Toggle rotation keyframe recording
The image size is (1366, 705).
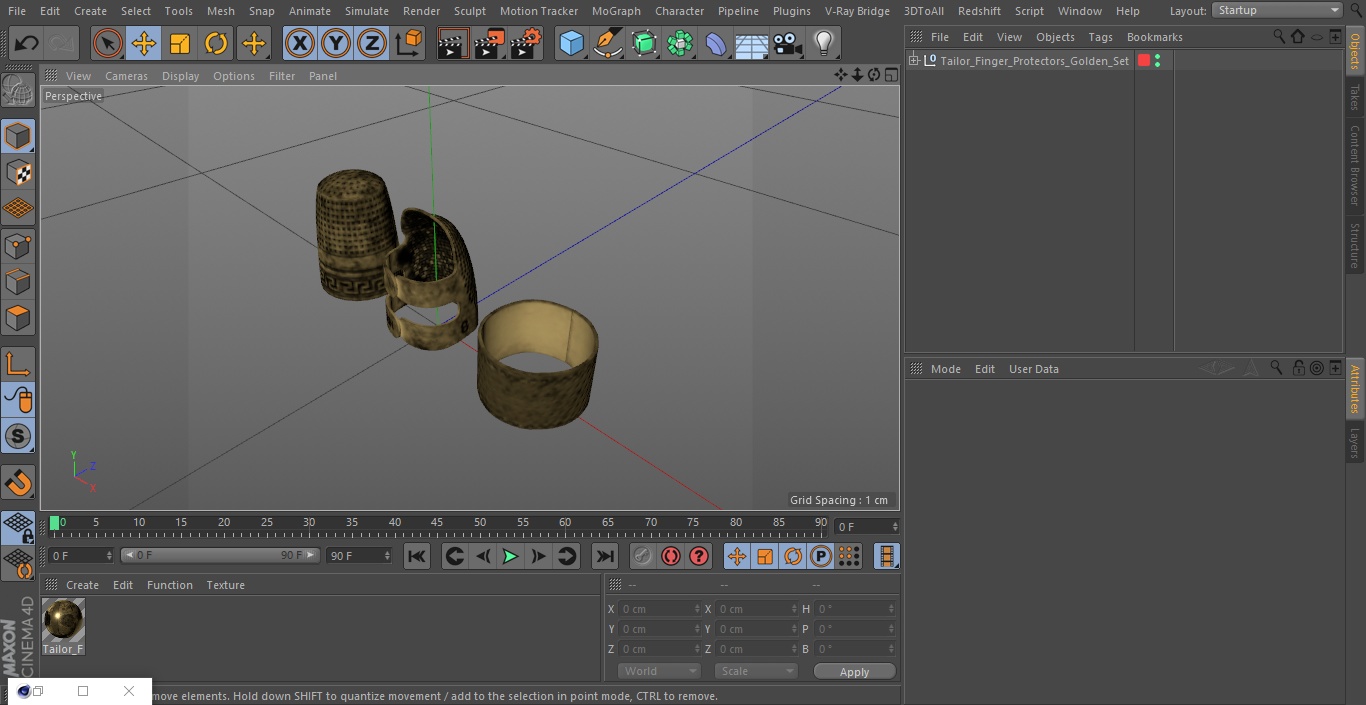point(793,556)
